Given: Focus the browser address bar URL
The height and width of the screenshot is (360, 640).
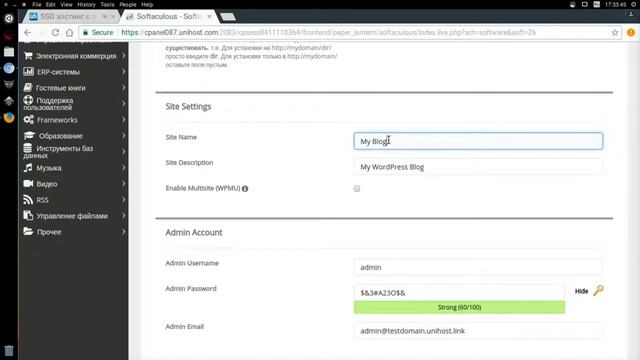Looking at the screenshot, I should (329, 32).
